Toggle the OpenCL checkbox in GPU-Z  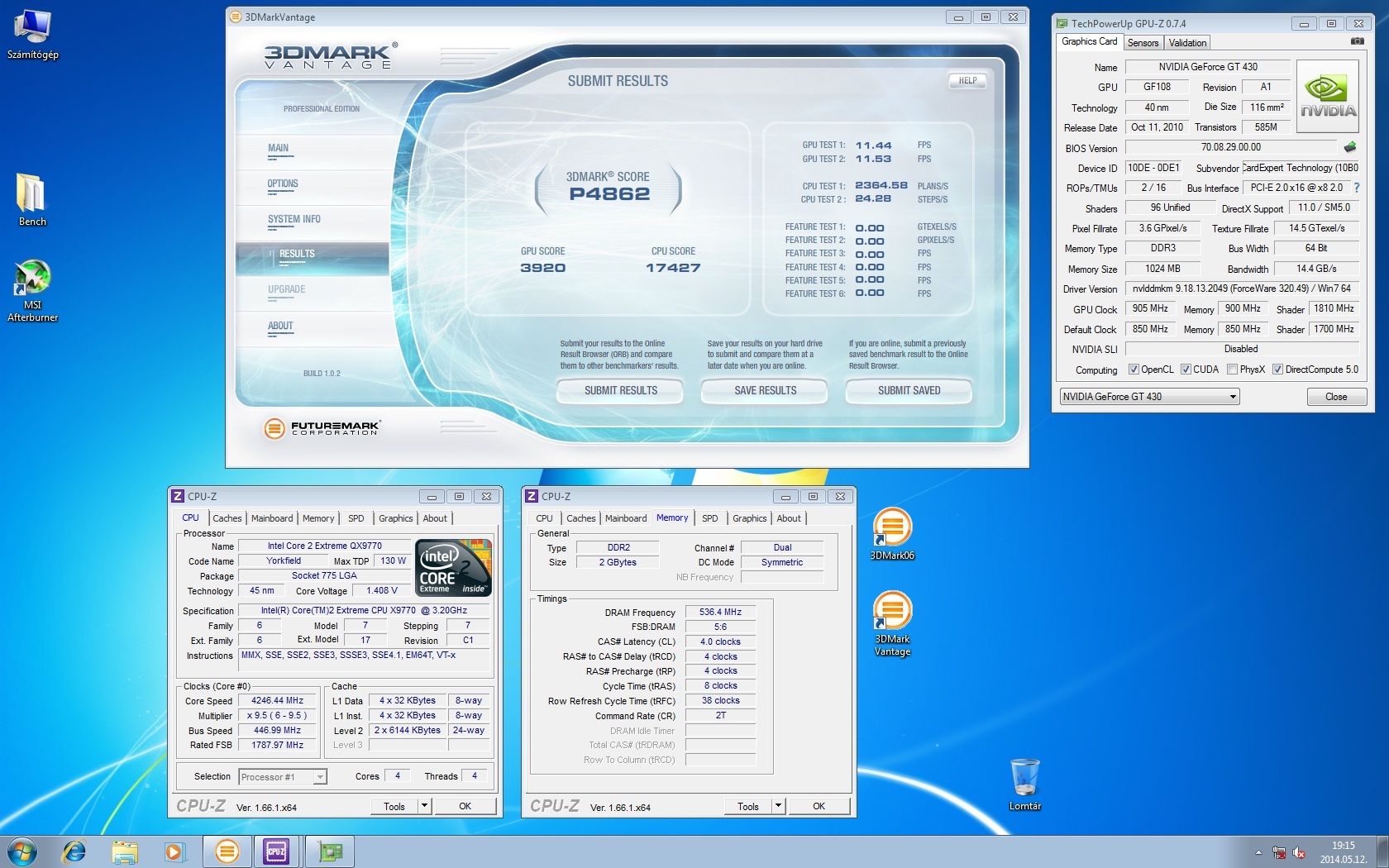(x=1134, y=370)
